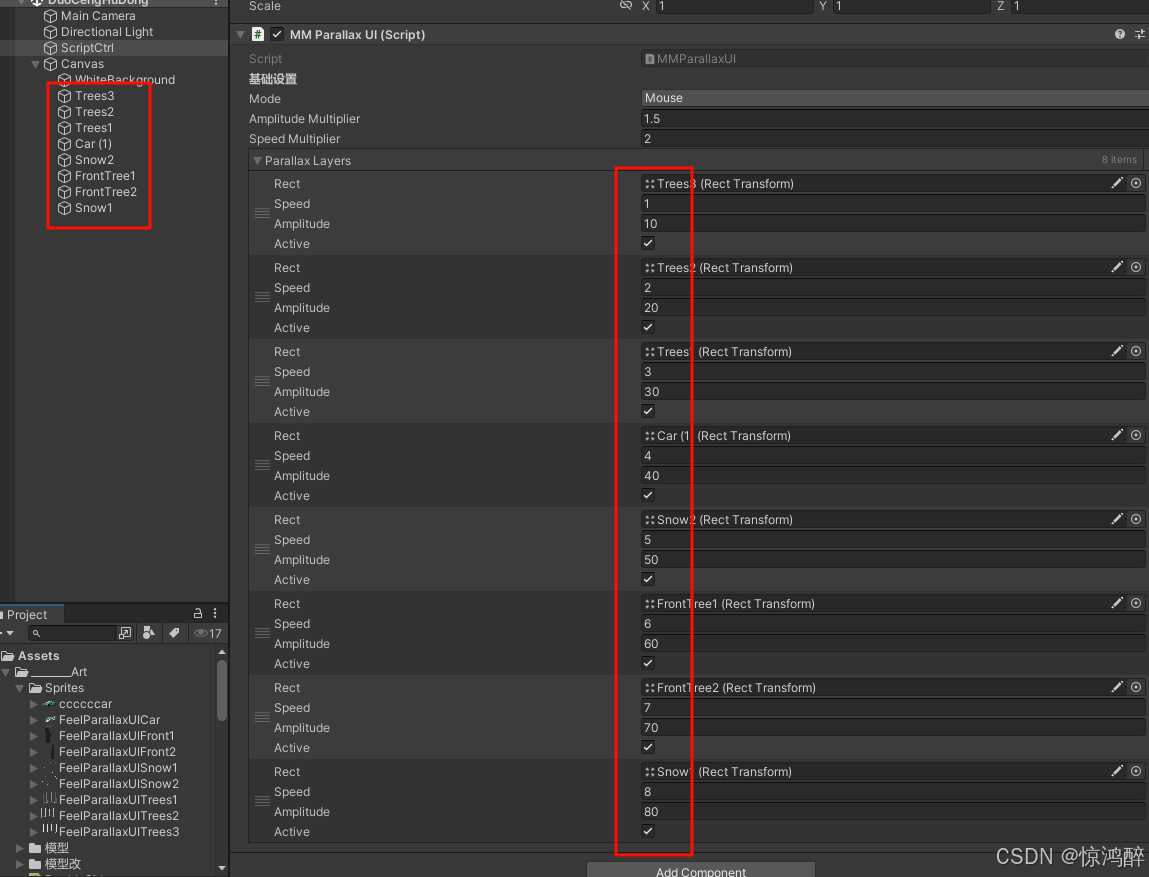Select ScriptCtrl in the Hierarchy
The width and height of the screenshot is (1149, 877).
pyautogui.click(x=87, y=48)
